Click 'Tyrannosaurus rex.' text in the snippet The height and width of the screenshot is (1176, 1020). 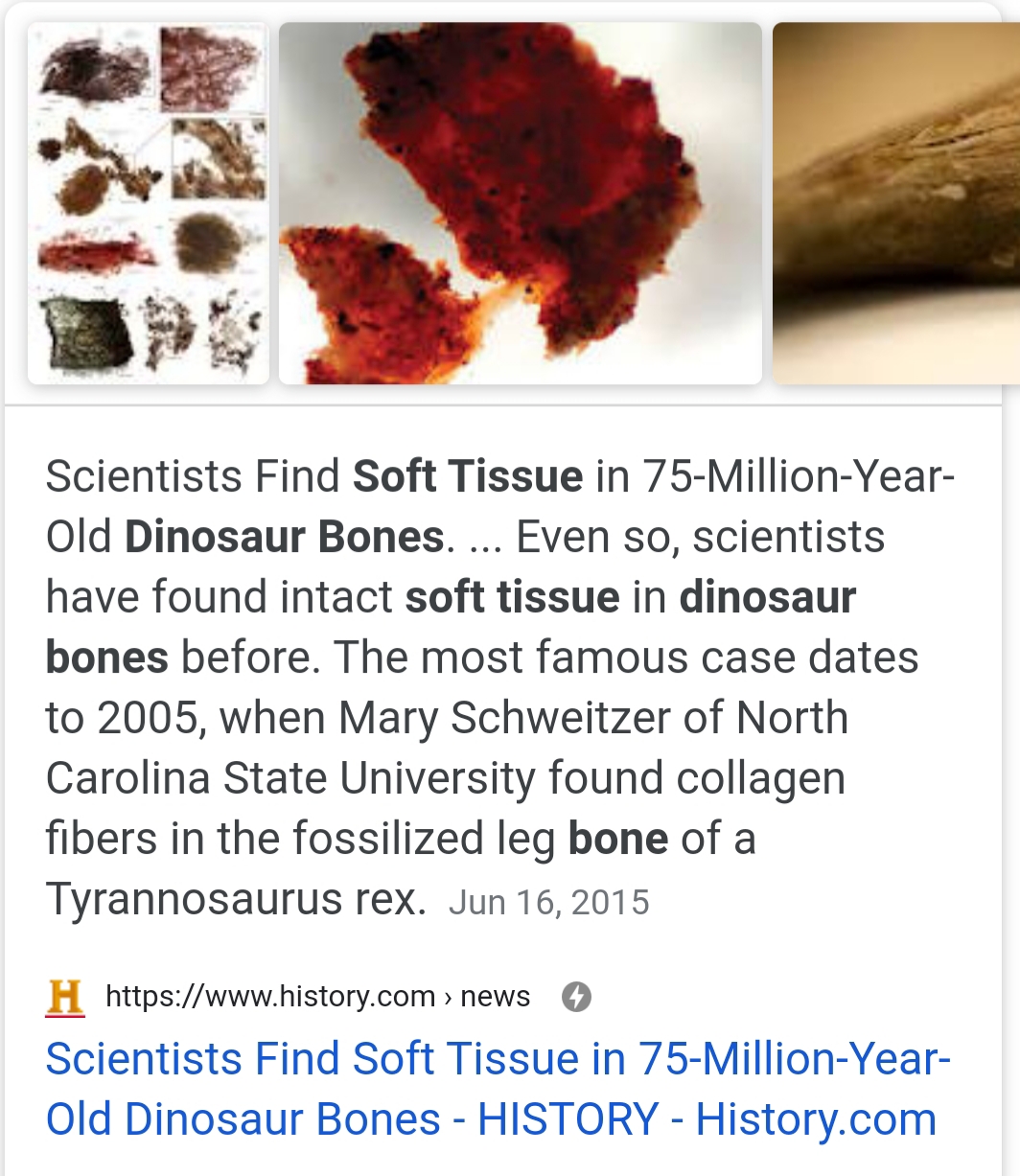pos(236,899)
